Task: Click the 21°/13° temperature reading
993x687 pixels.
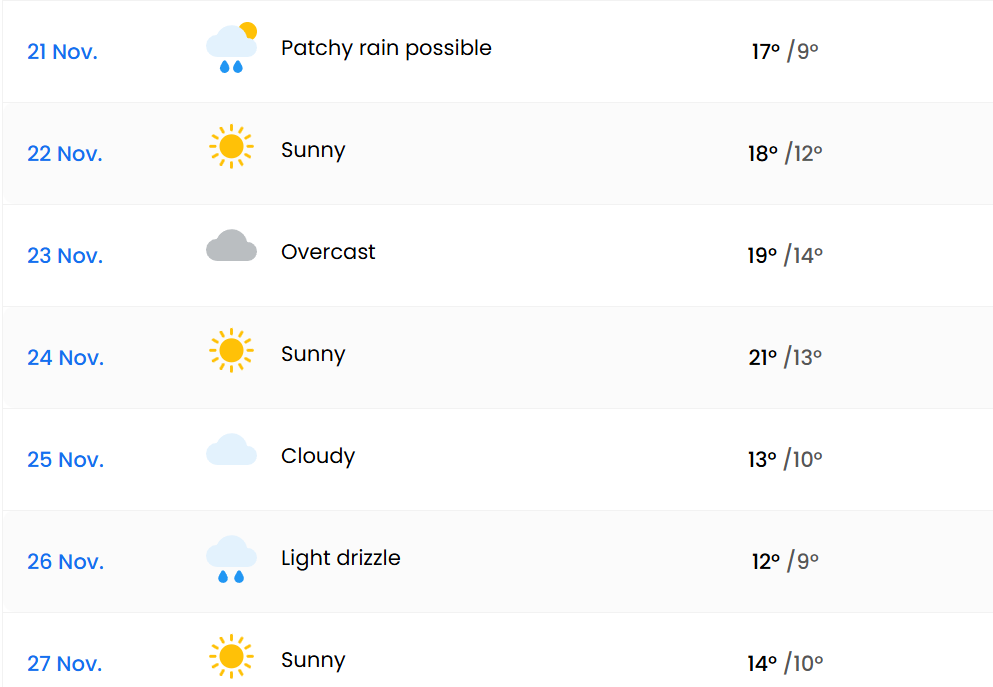Action: coord(785,357)
